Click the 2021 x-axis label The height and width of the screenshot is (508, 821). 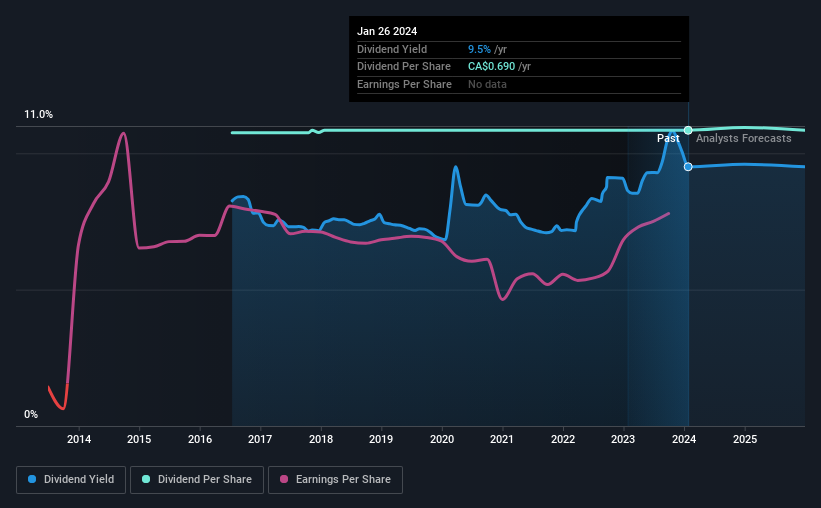tap(502, 439)
